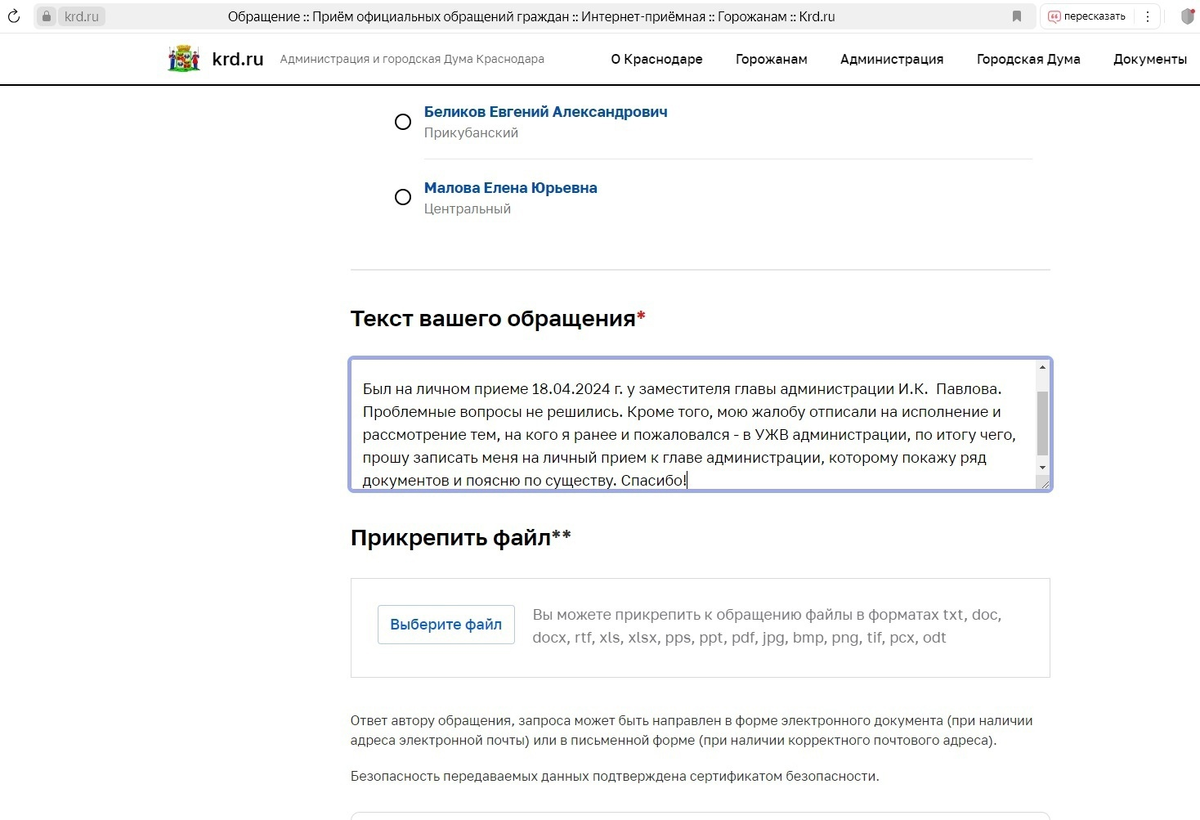Click the 'Прикрепить файл' heading
This screenshot has height=820, width=1200.
click(461, 538)
